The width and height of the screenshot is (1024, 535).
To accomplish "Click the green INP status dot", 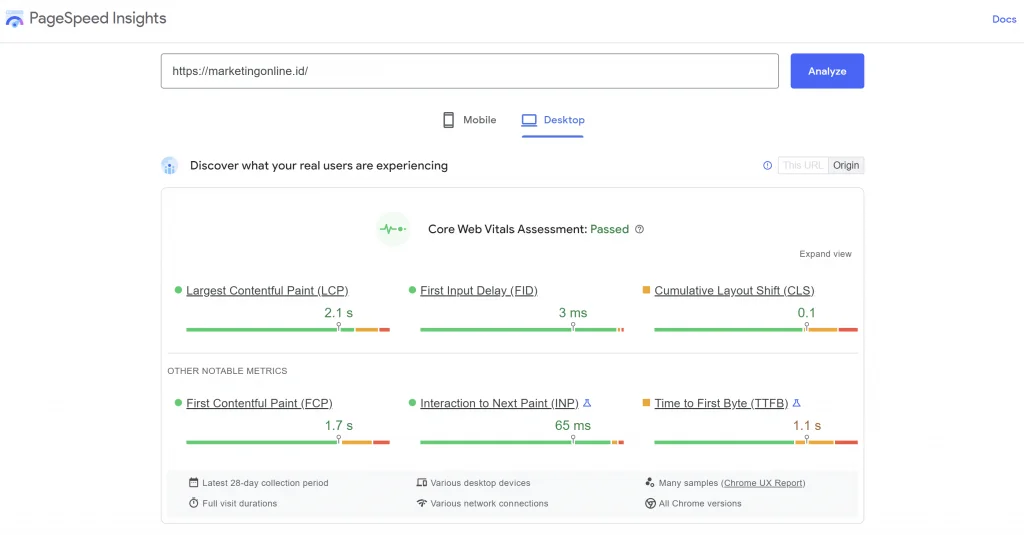I will click(412, 403).
